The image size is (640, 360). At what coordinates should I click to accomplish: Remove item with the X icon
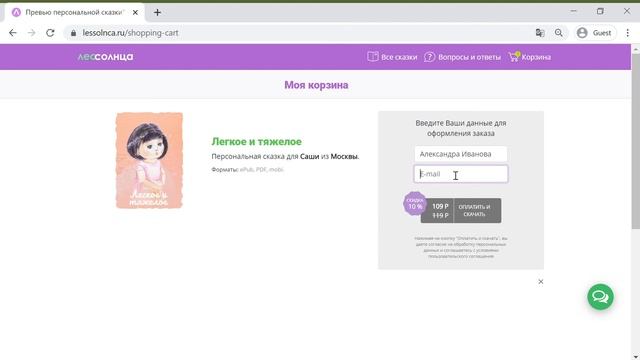(x=540, y=282)
